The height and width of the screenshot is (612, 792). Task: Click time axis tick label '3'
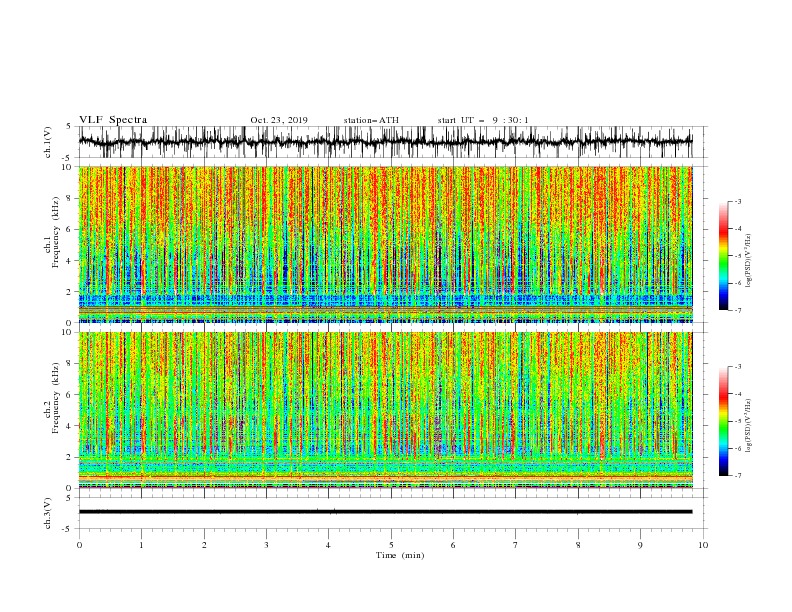click(x=266, y=545)
